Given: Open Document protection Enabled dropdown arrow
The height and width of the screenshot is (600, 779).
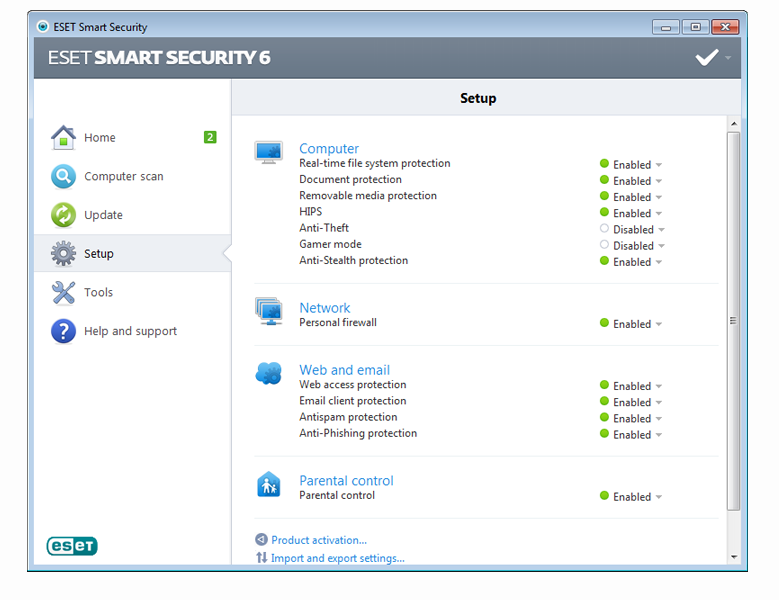Looking at the screenshot, I should click(659, 181).
